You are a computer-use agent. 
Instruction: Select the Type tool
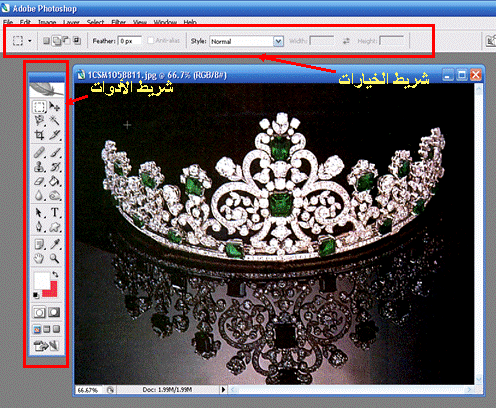pyautogui.click(x=54, y=213)
